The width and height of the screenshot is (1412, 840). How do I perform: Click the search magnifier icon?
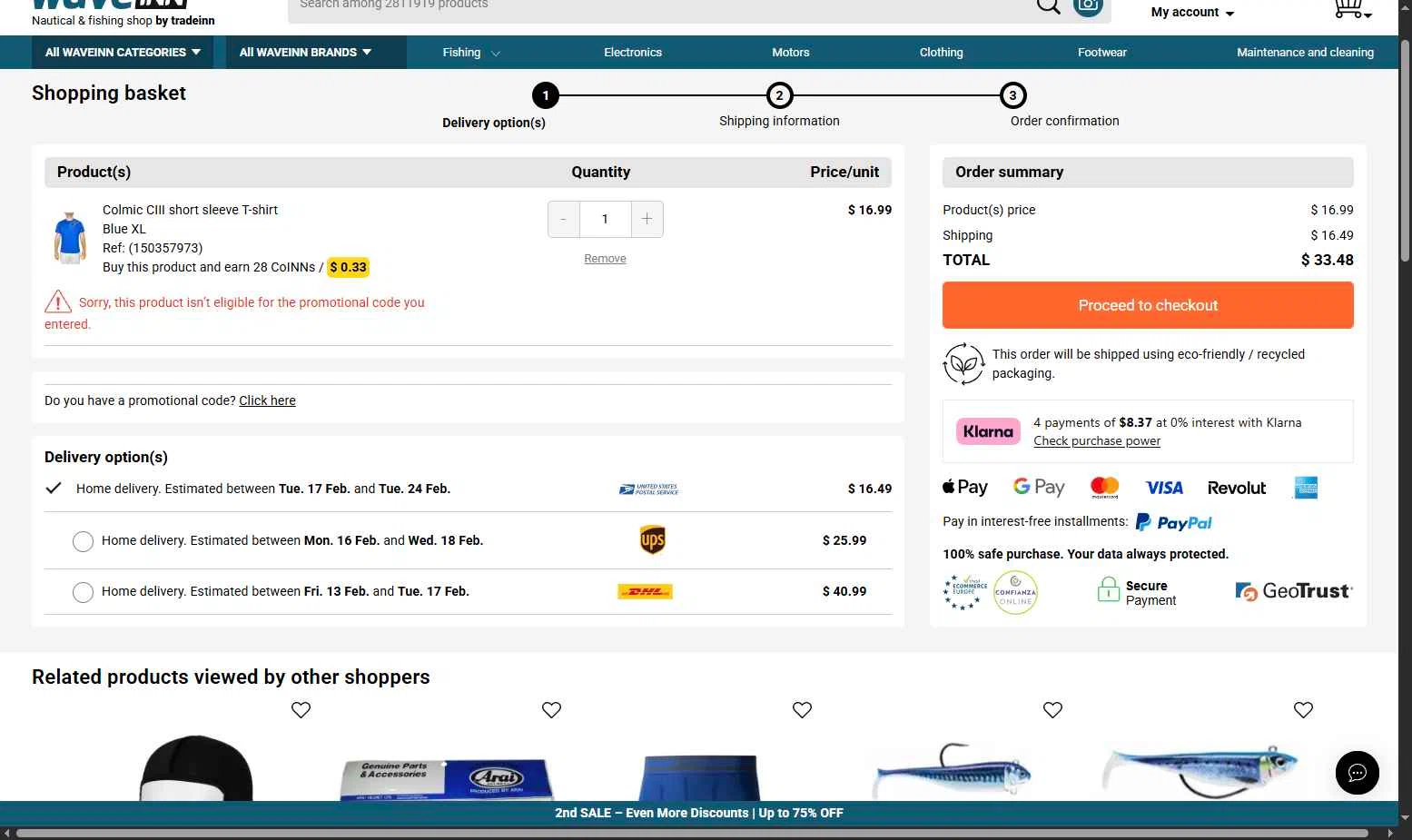pos(1048,6)
